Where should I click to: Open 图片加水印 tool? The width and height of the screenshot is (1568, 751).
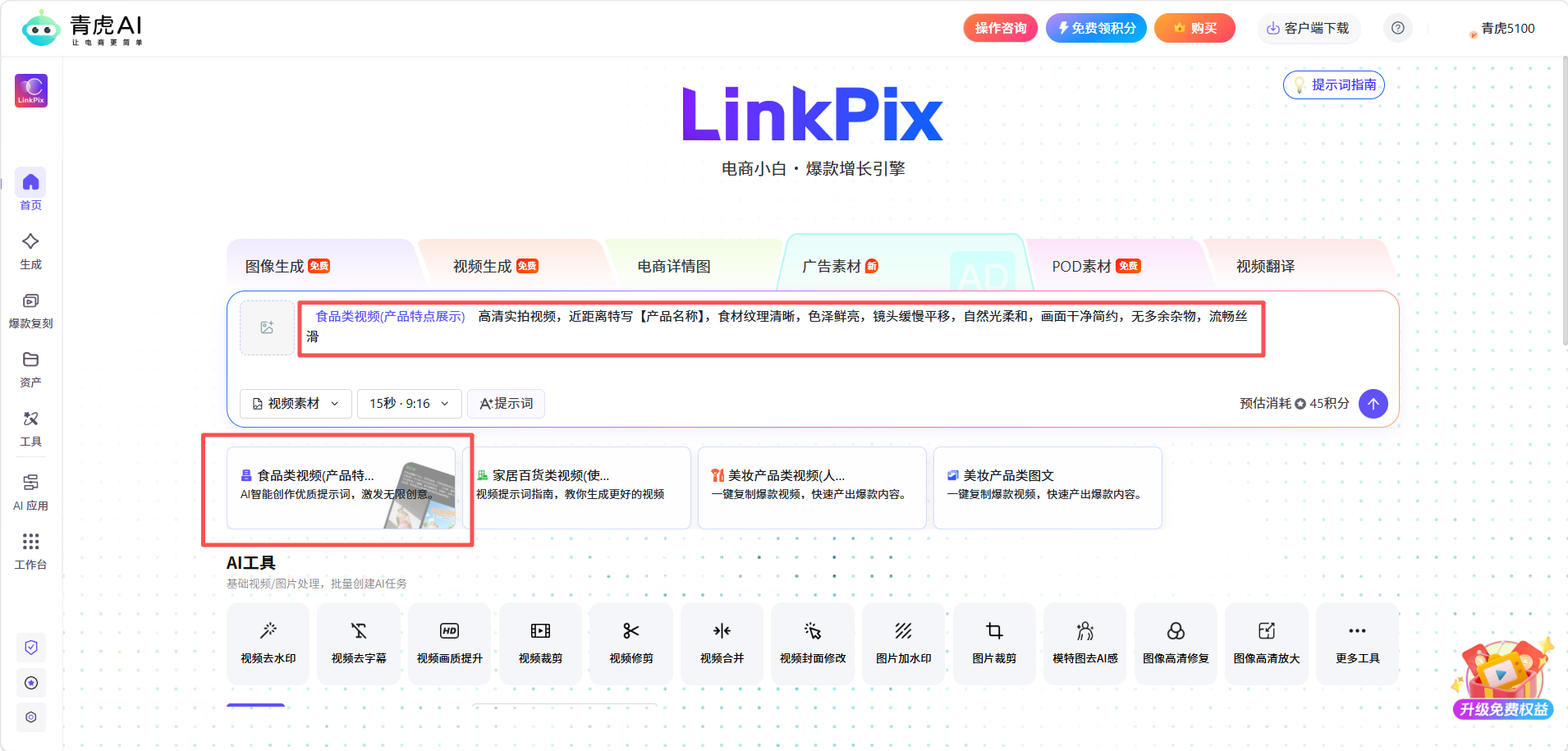pos(904,643)
